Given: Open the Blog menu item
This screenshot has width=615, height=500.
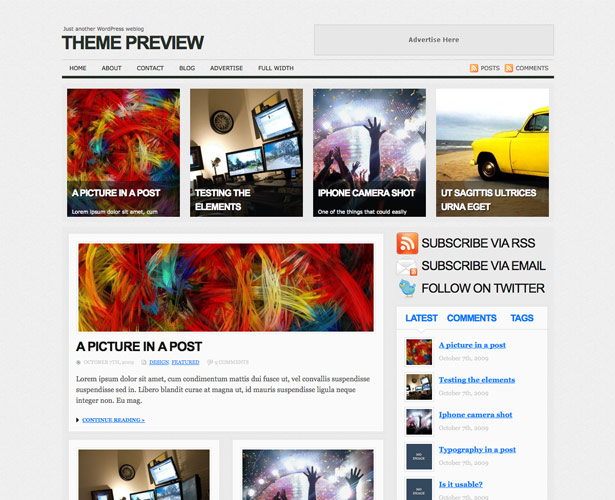Looking at the screenshot, I should click(x=187, y=68).
